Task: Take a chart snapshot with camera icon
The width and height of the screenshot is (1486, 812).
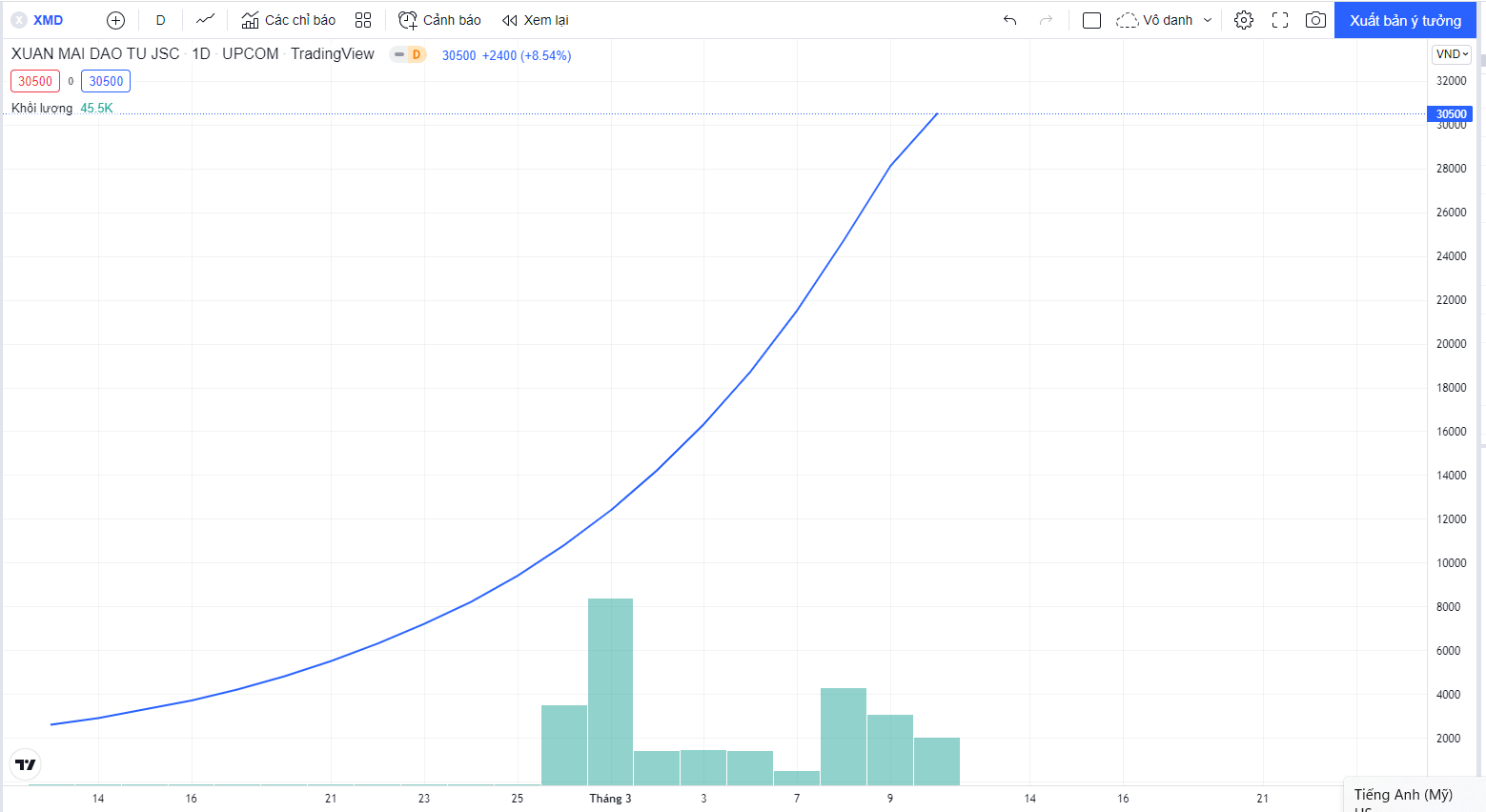Action: pyautogui.click(x=1315, y=20)
